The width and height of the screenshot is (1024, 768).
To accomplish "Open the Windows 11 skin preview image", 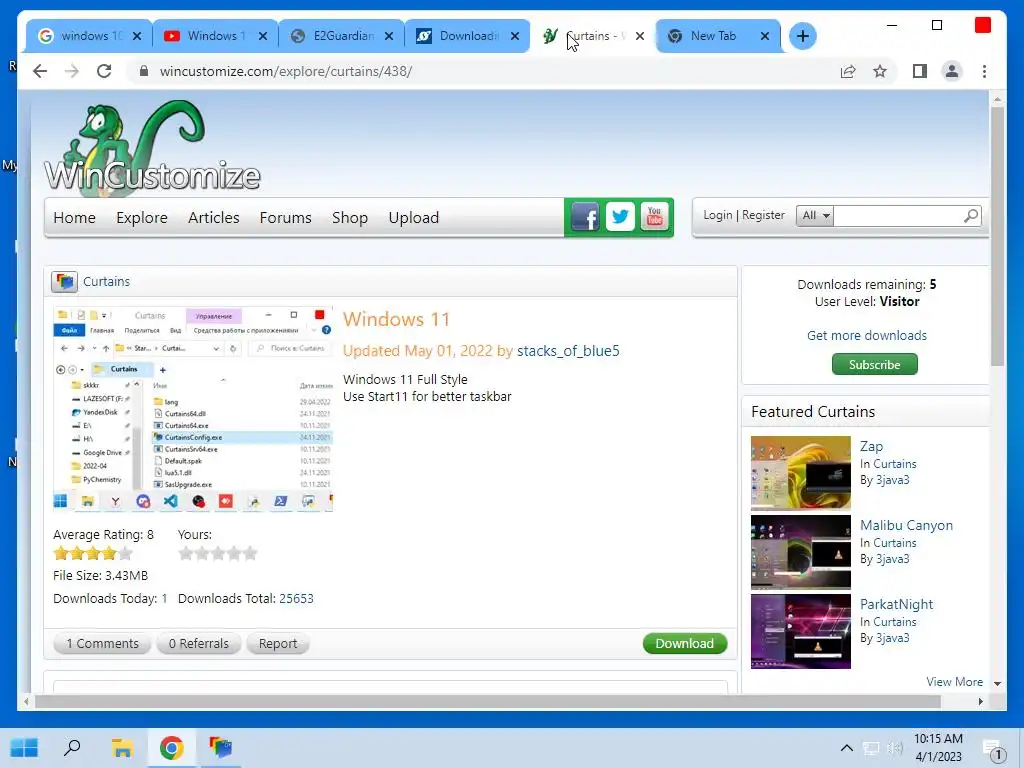I will pyautogui.click(x=193, y=409).
